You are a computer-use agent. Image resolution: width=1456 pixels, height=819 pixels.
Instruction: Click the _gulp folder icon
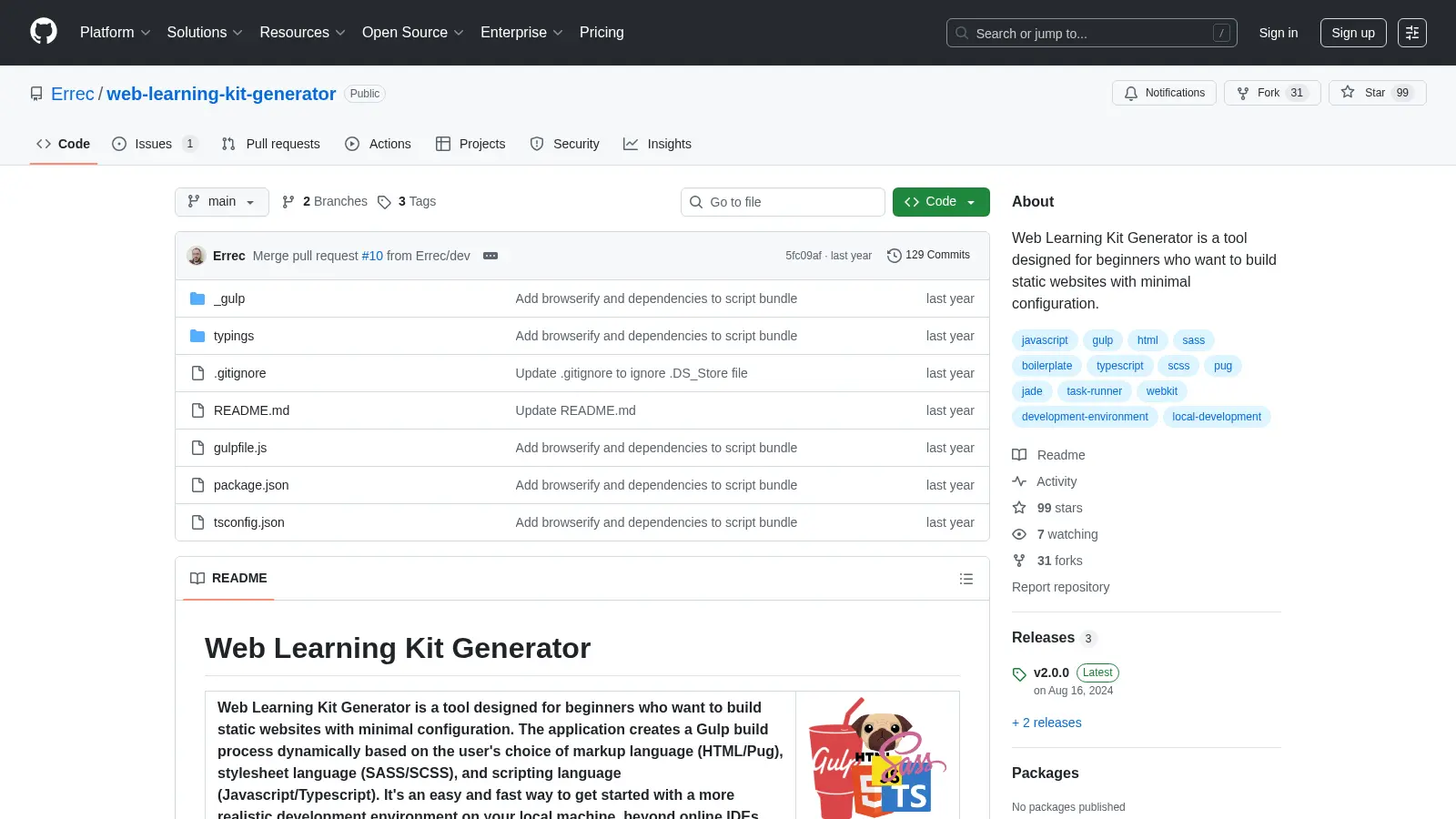(197, 298)
